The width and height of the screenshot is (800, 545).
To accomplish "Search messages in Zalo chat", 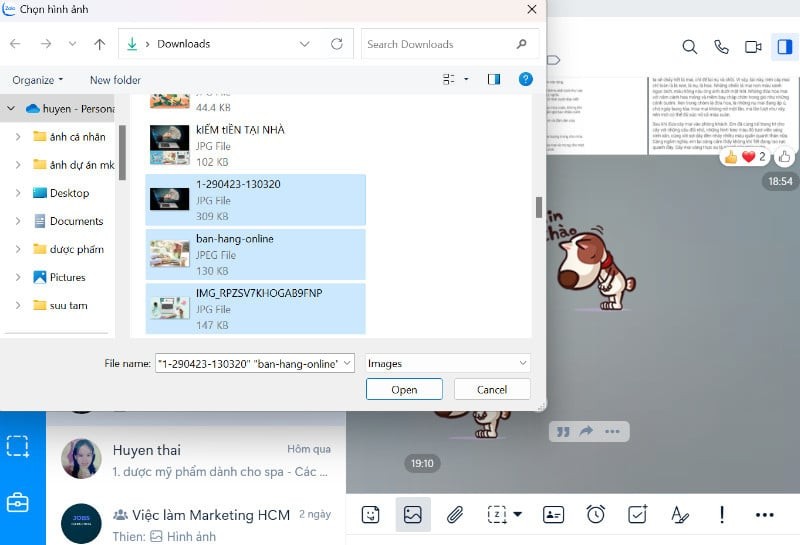I will 689,47.
